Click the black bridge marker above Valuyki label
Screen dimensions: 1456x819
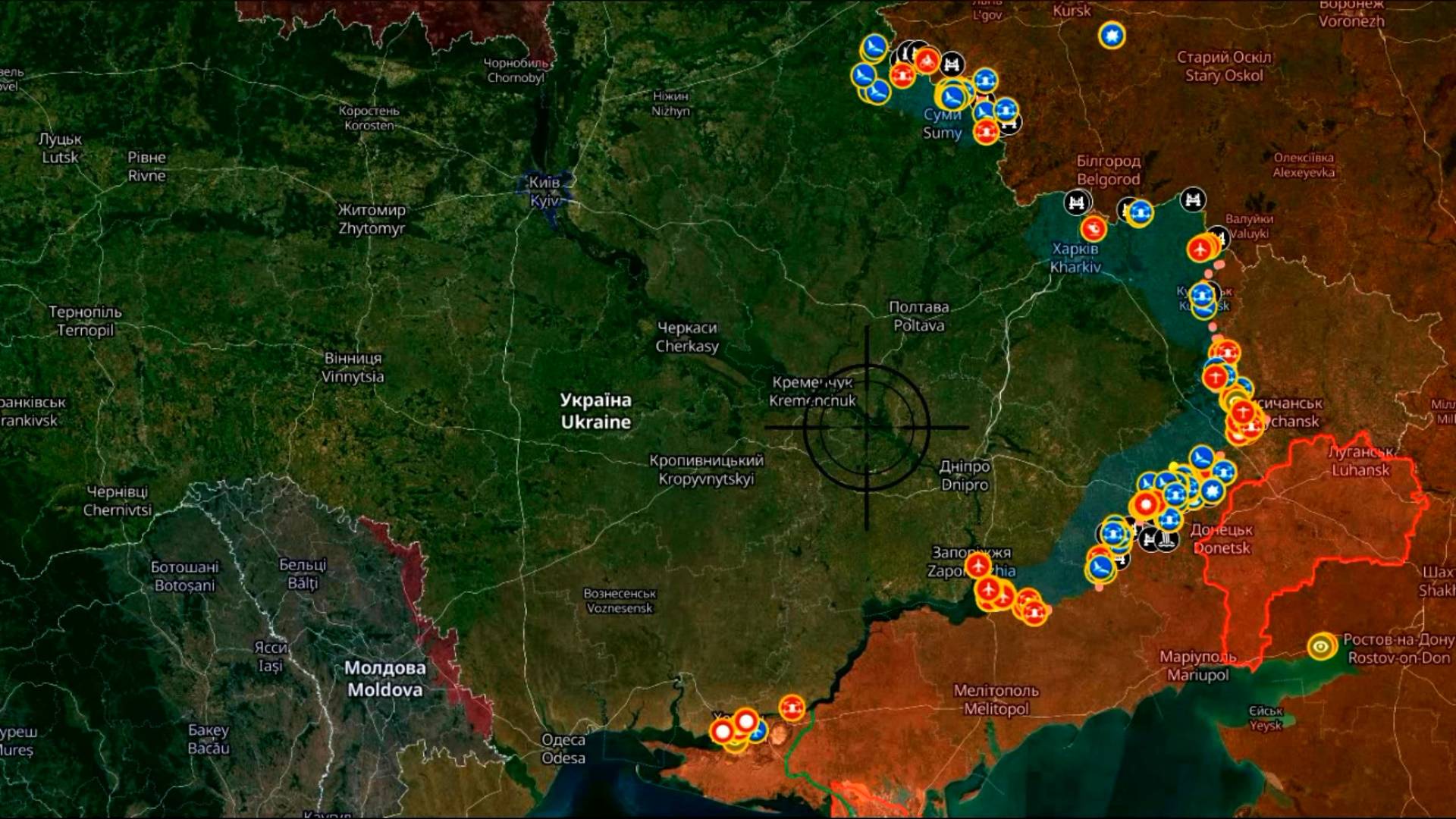pyautogui.click(x=1193, y=200)
